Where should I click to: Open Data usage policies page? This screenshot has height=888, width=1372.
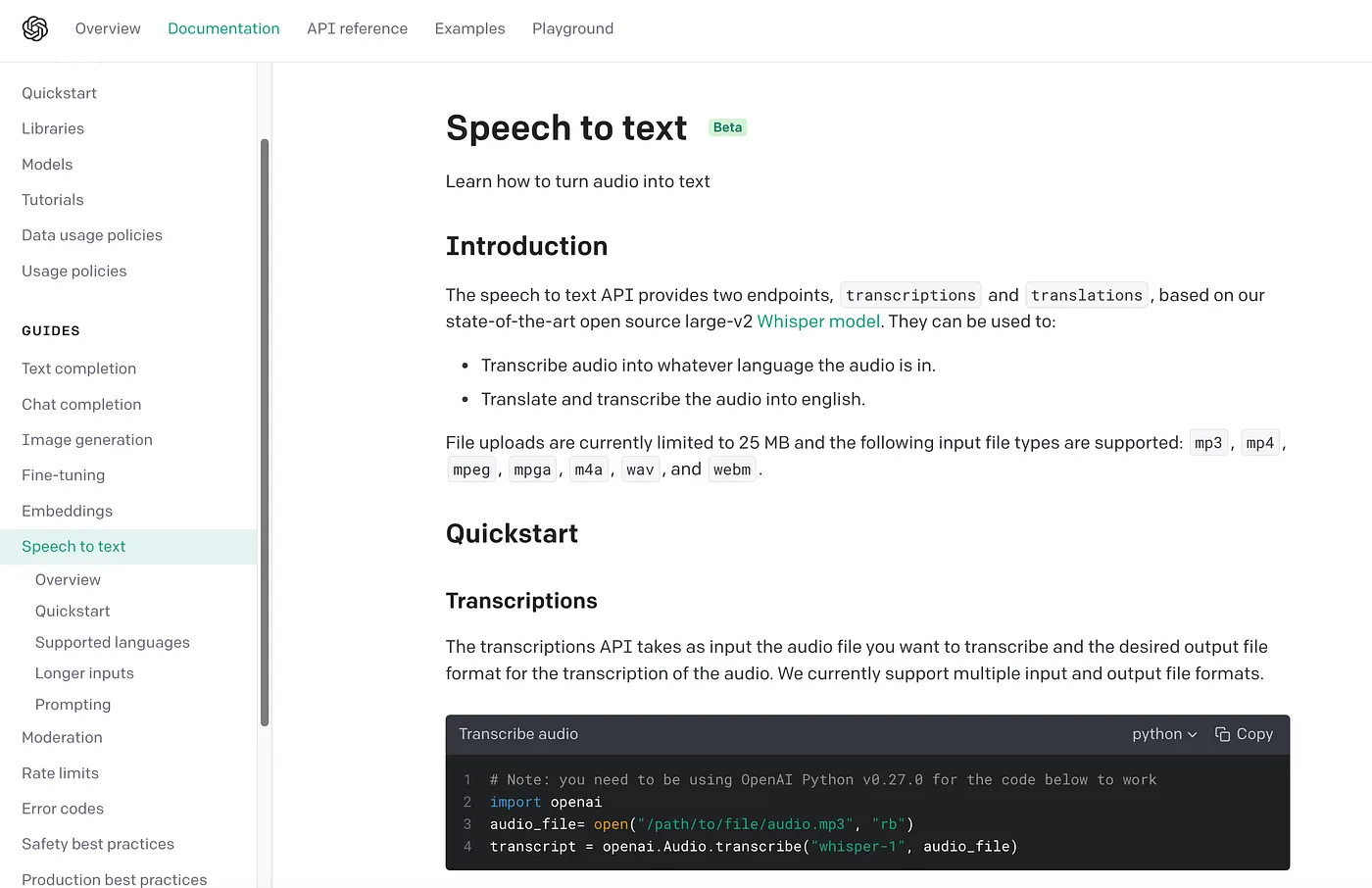pyautogui.click(x=92, y=235)
